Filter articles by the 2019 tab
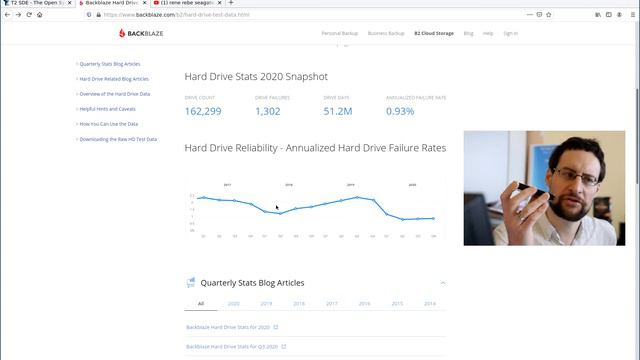The width and height of the screenshot is (640, 360). [x=266, y=304]
